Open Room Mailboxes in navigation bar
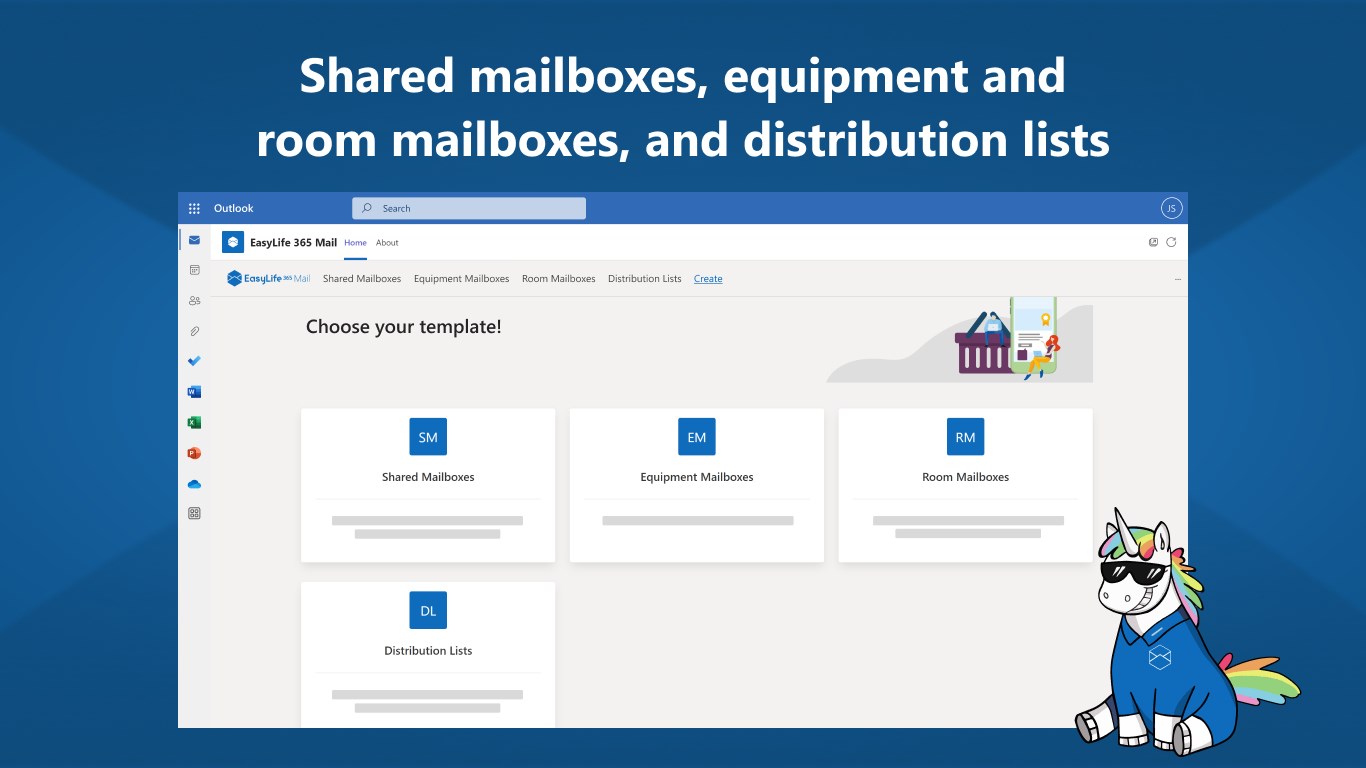1366x768 pixels. pyautogui.click(x=558, y=279)
